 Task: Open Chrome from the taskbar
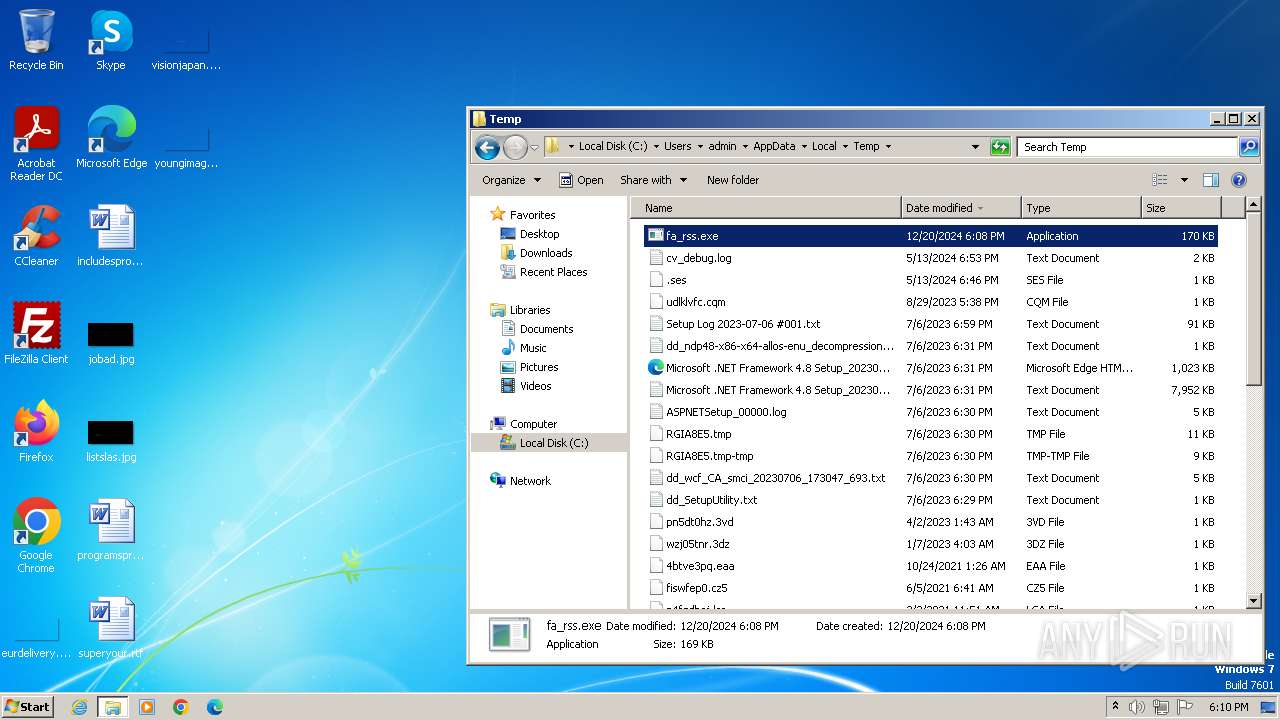[181, 707]
